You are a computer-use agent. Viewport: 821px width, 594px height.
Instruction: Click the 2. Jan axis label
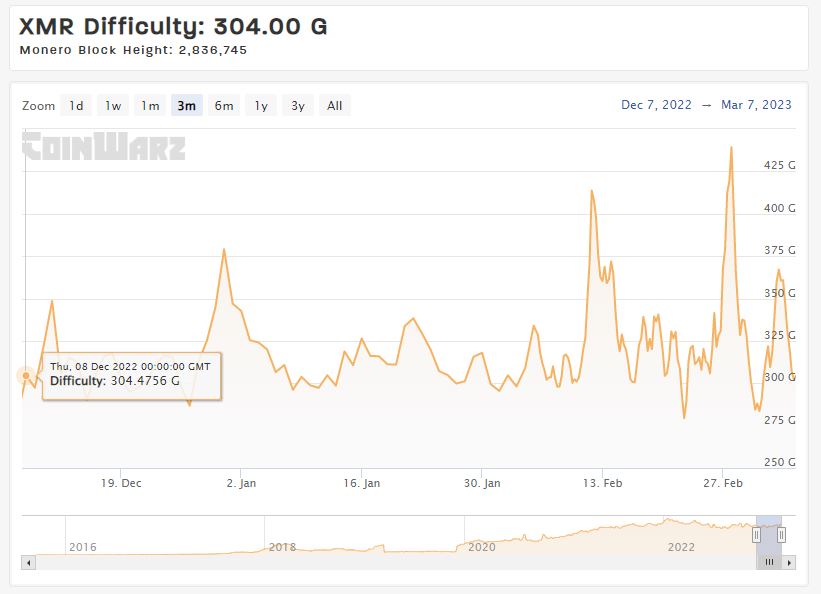point(241,483)
